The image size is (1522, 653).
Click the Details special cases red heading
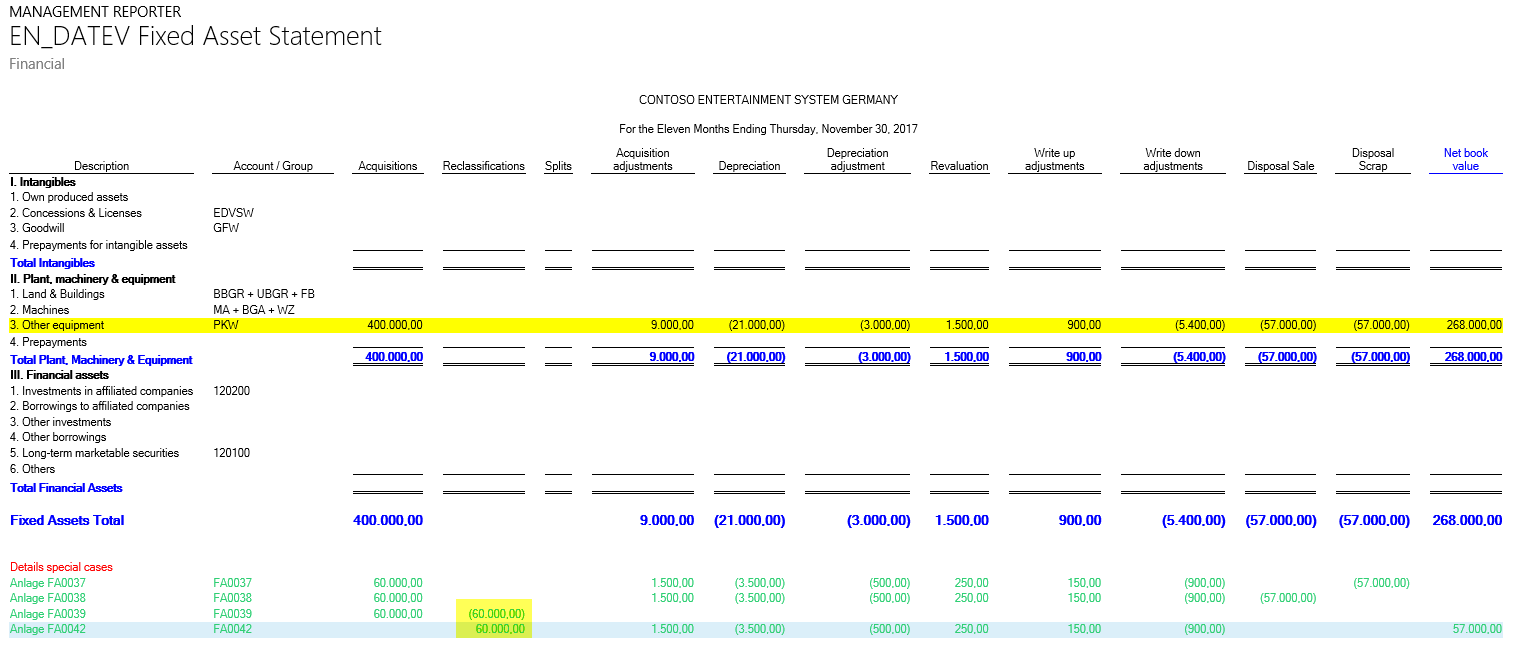(x=61, y=567)
